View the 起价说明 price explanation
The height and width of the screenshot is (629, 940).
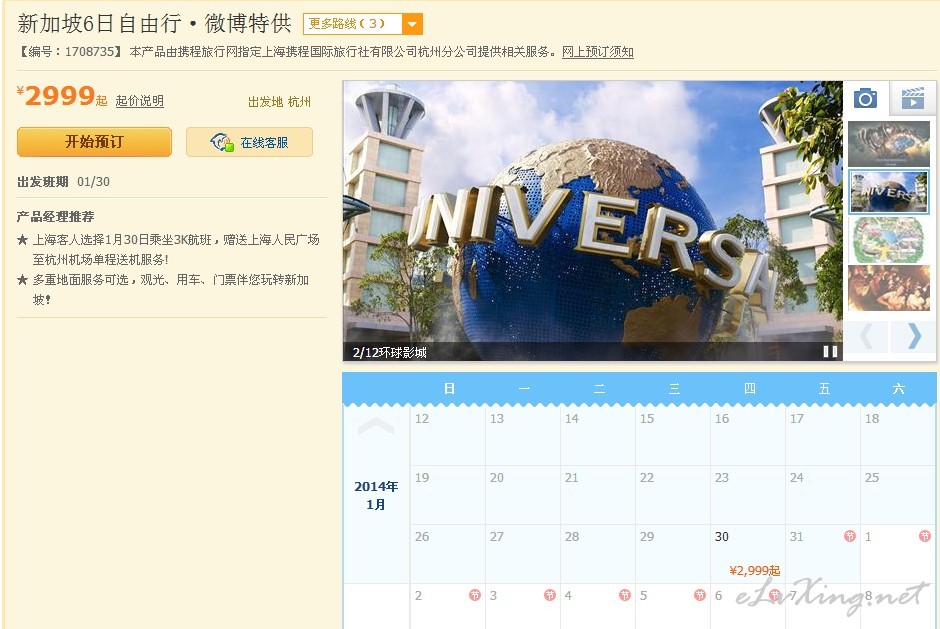[x=139, y=101]
